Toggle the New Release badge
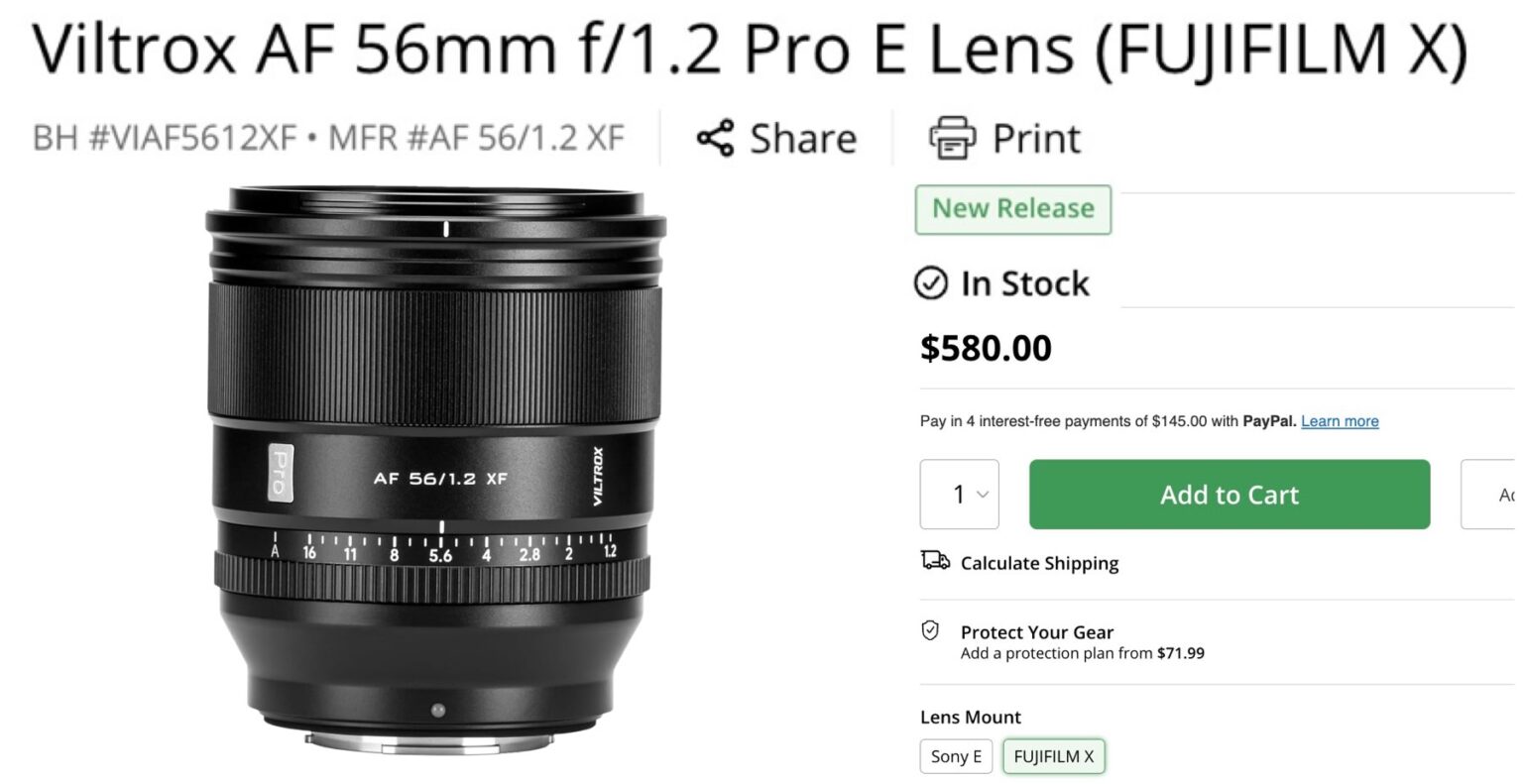 tap(1012, 209)
